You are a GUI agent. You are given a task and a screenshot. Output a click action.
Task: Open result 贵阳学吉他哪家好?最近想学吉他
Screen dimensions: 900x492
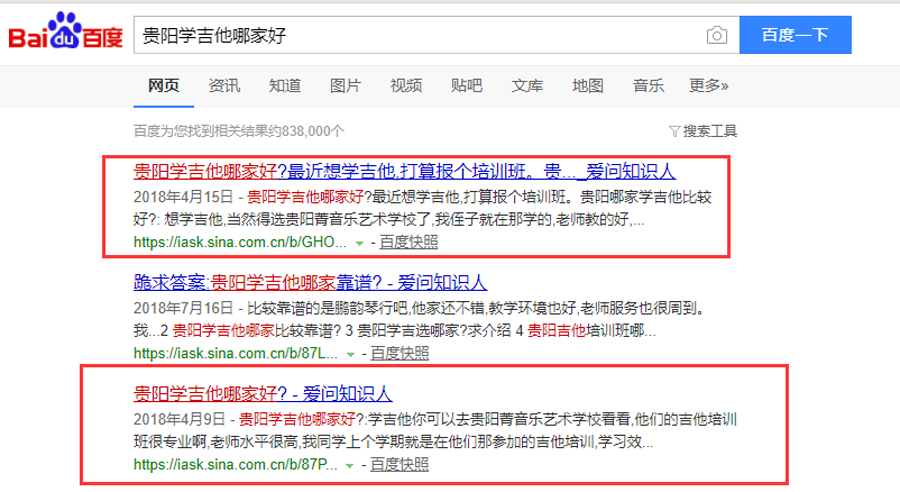[x=405, y=171]
